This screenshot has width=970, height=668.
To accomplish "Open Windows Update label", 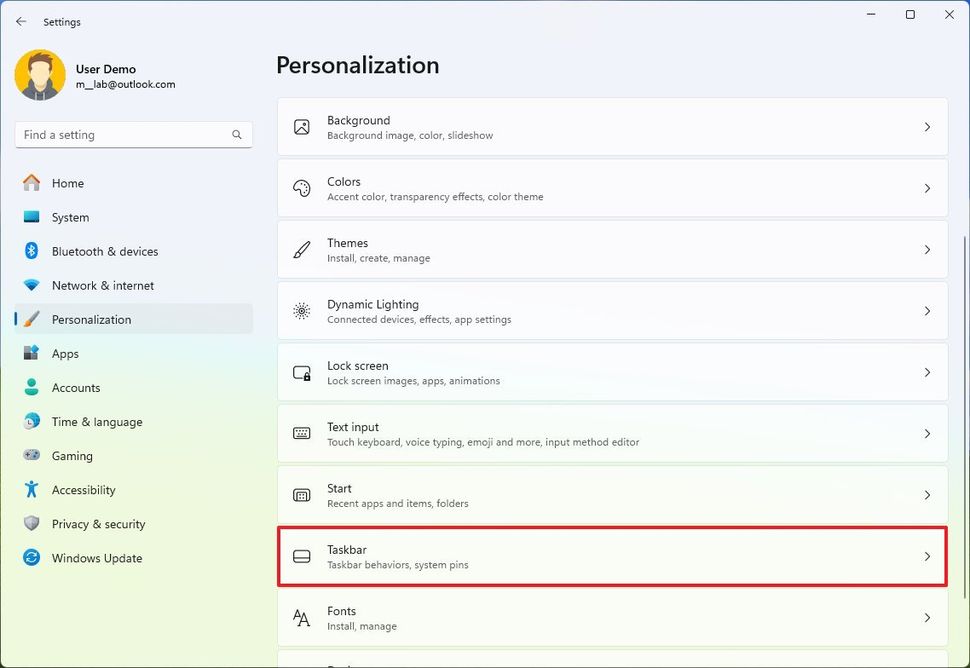I will [97, 558].
